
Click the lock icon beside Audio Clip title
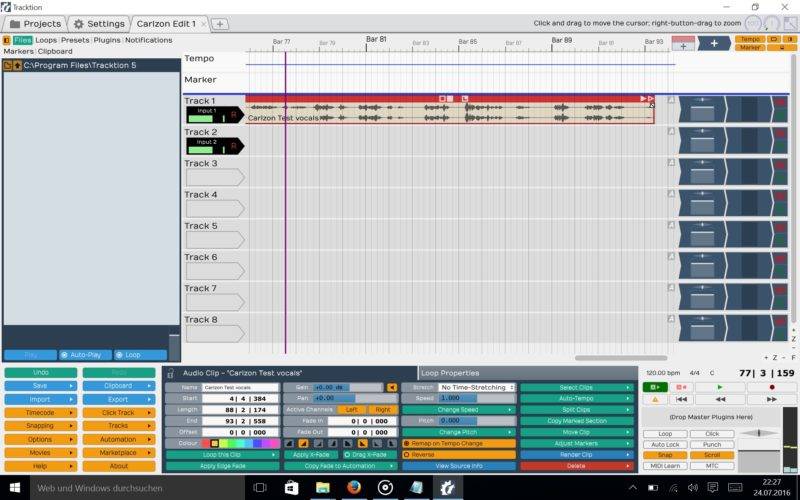pyautogui.click(x=171, y=373)
